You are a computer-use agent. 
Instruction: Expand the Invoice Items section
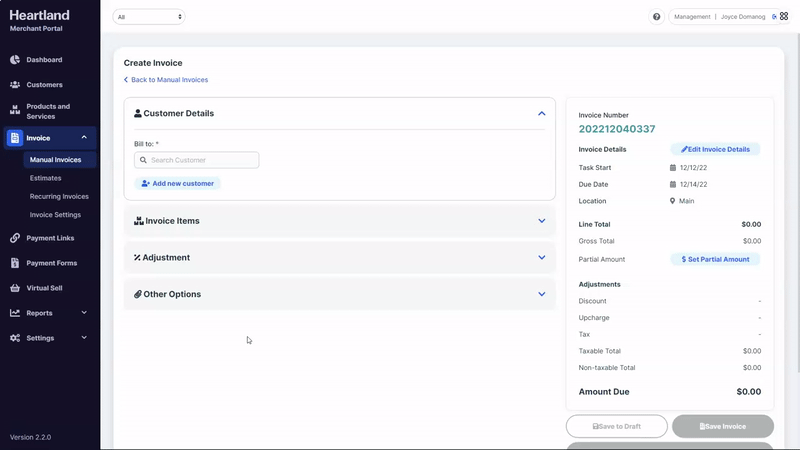pos(541,221)
